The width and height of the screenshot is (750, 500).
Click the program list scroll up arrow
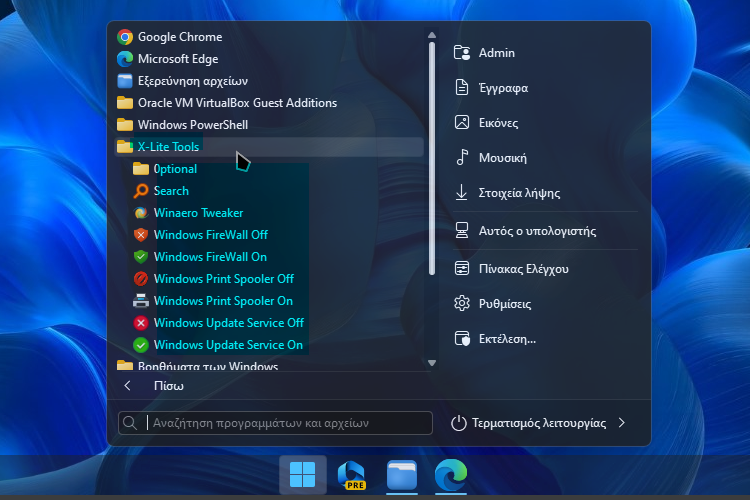pyautogui.click(x=432, y=35)
